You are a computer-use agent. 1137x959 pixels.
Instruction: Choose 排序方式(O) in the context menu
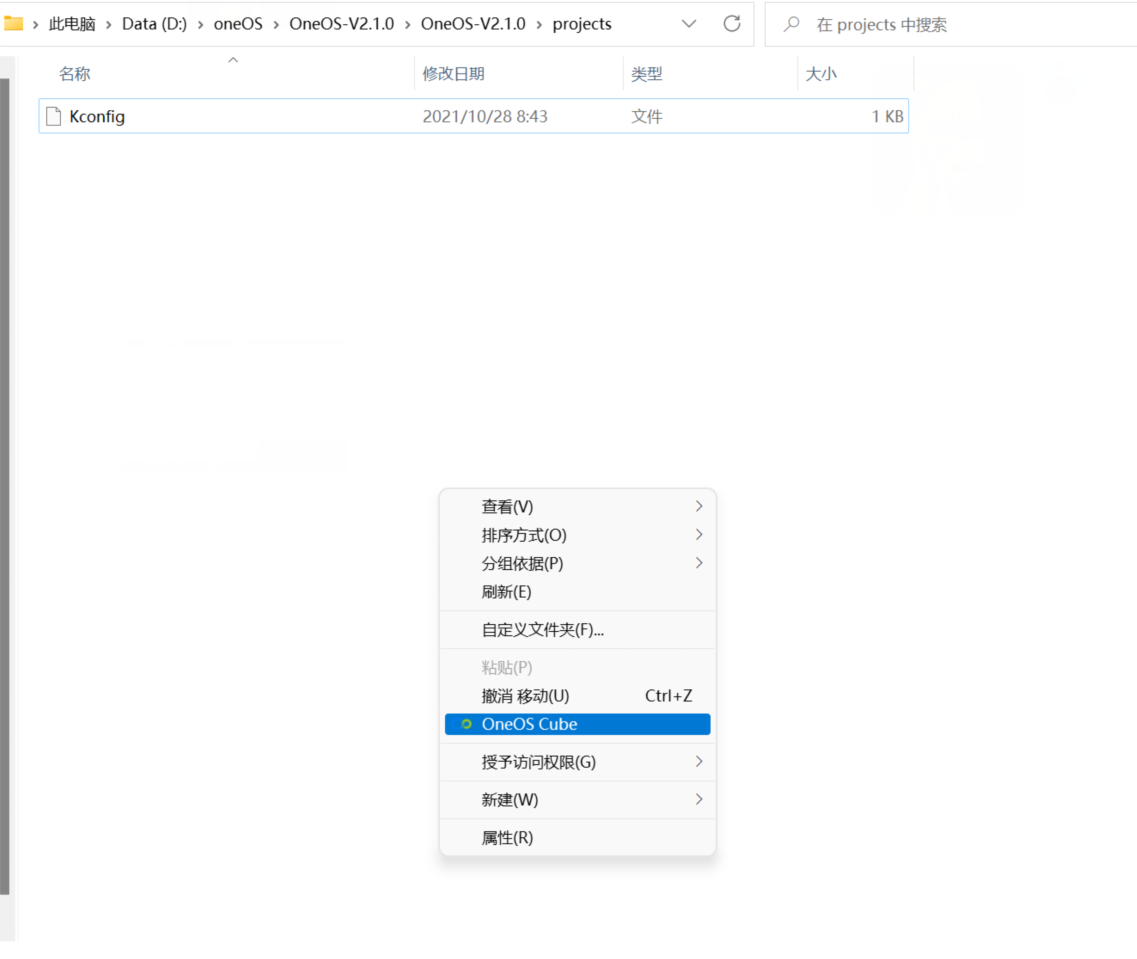coord(577,535)
